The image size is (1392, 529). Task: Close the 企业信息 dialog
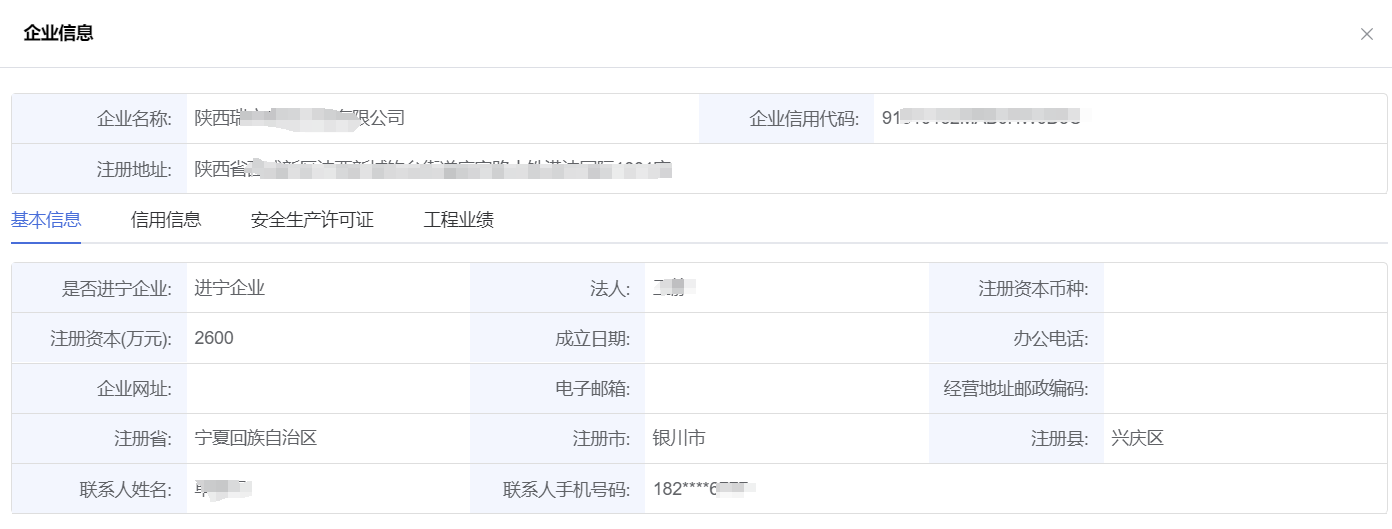click(x=1366, y=34)
